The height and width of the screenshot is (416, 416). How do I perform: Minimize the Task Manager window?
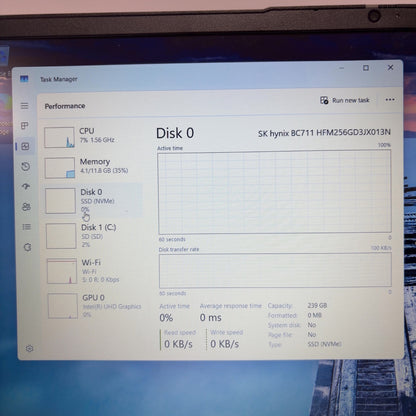point(342,68)
